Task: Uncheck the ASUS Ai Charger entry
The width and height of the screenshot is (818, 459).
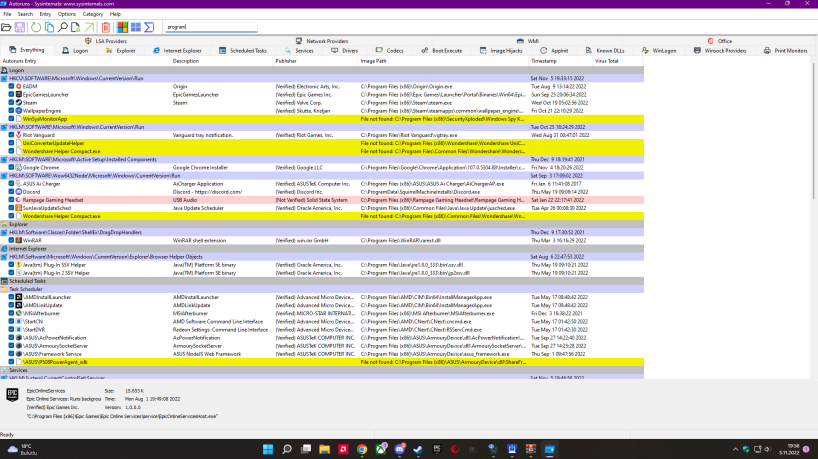Action: click(11, 184)
